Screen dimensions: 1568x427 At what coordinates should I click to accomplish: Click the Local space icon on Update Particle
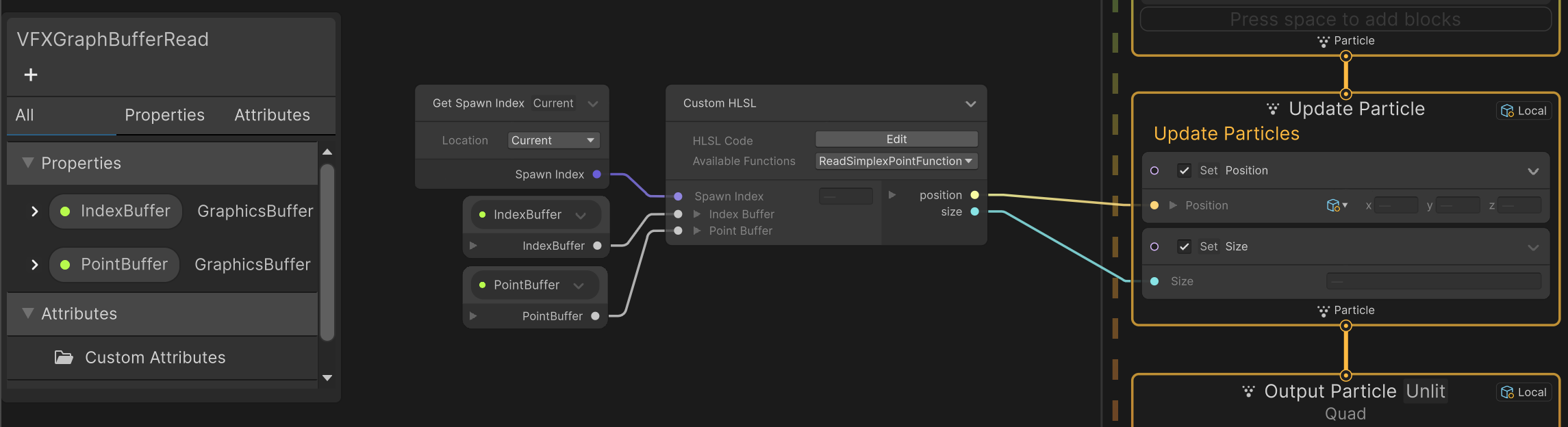click(x=1507, y=111)
